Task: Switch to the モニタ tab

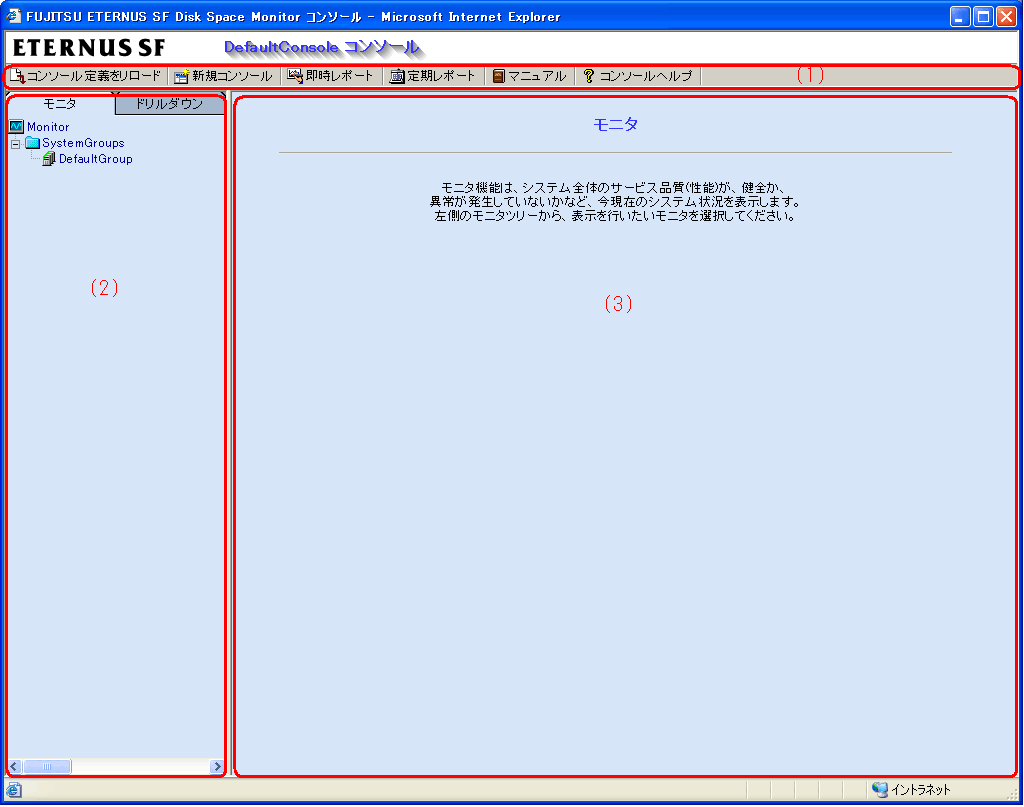Action: (x=60, y=104)
